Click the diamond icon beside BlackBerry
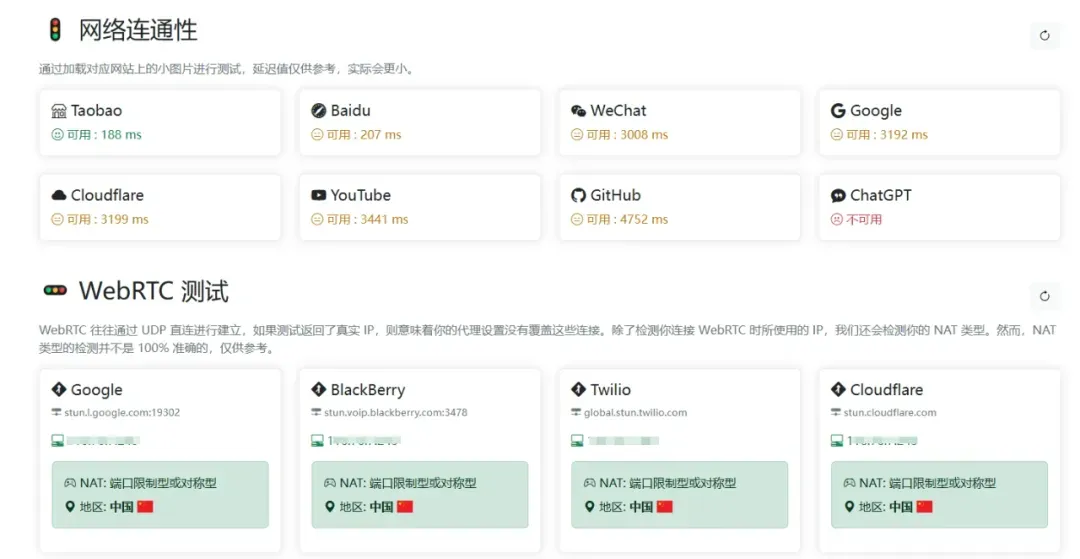The image size is (1080, 559). point(318,390)
